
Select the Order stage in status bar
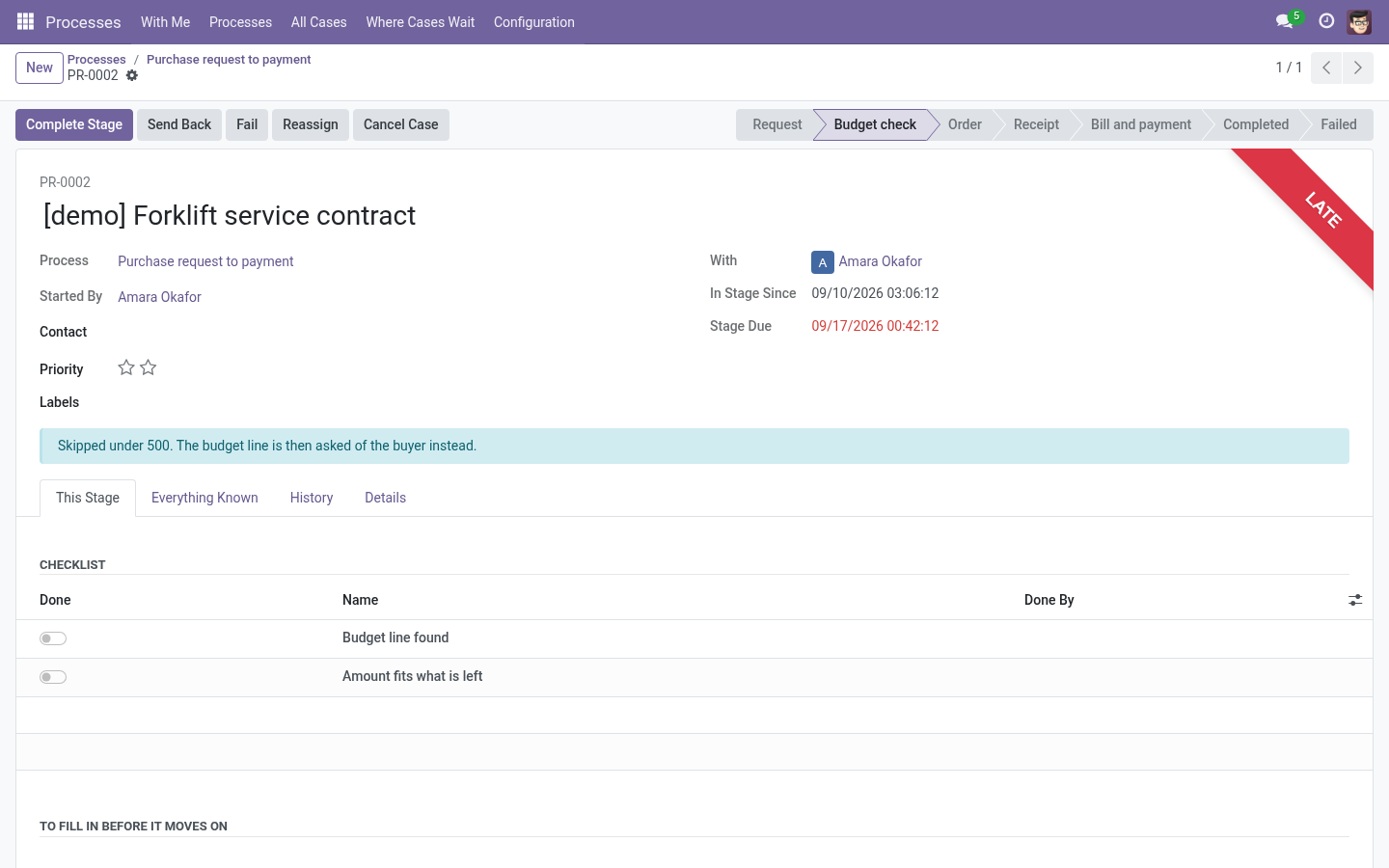(965, 124)
